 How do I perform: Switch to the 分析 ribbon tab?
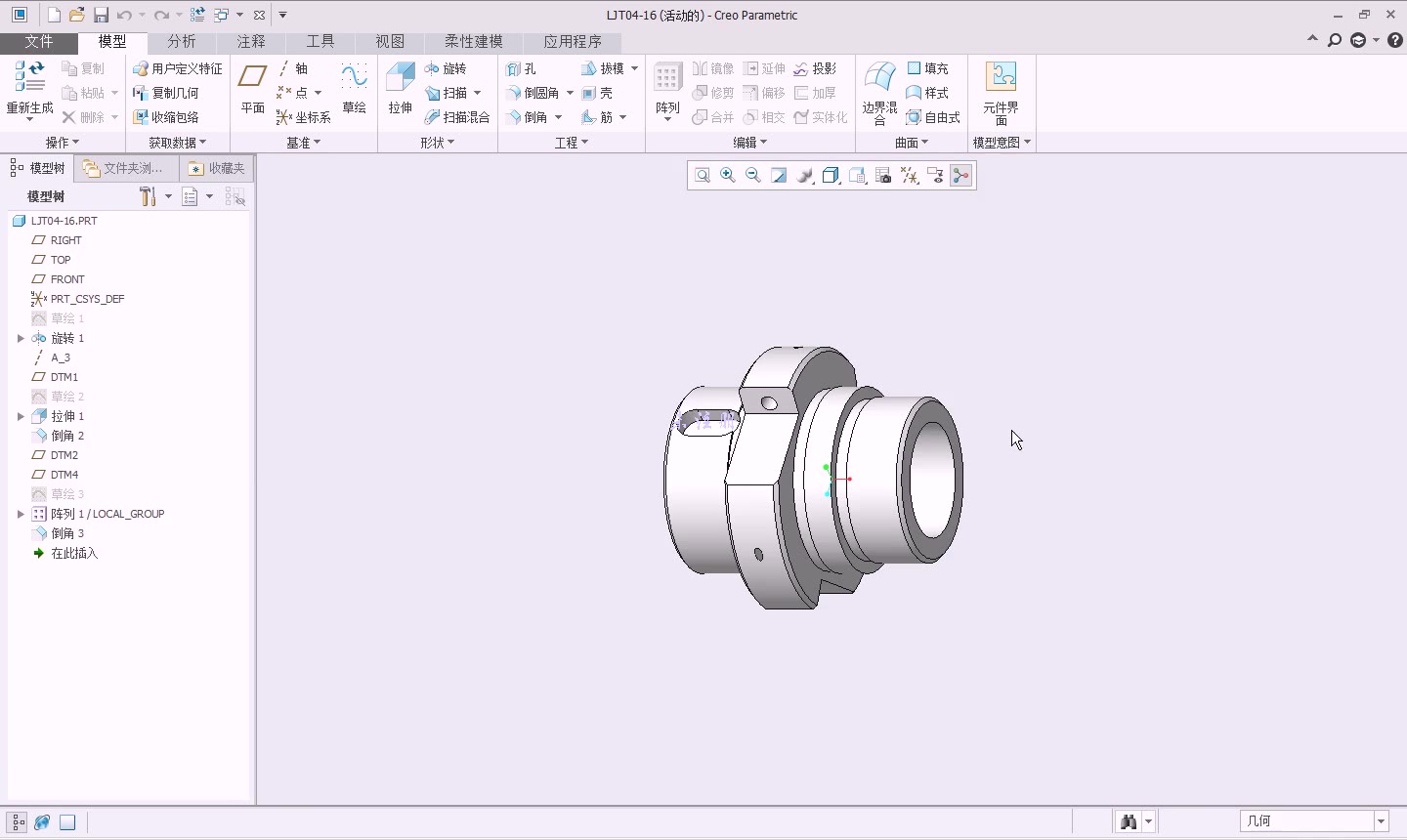pos(181,41)
